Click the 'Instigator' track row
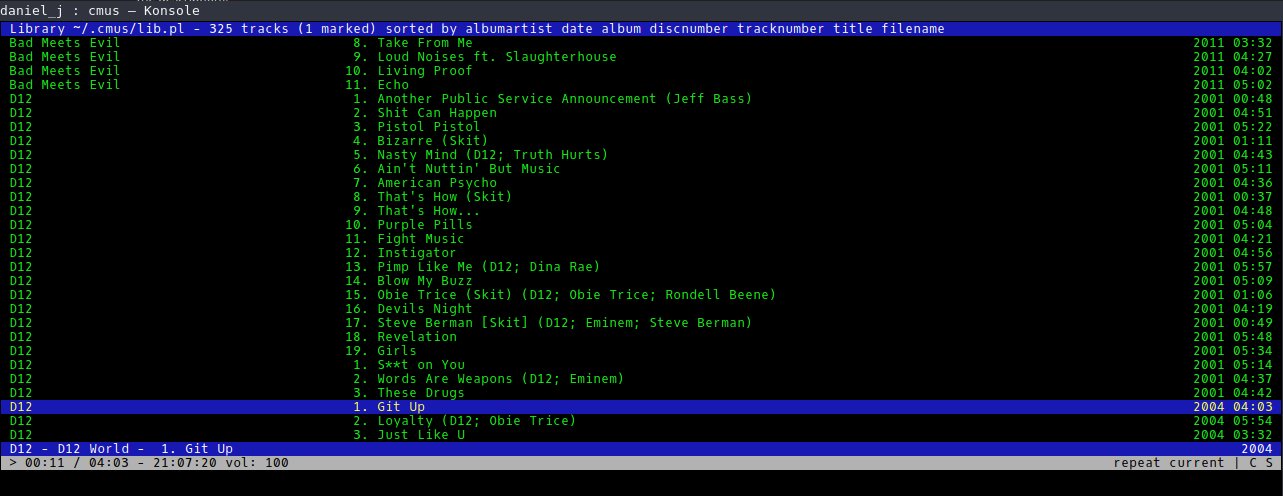 click(x=641, y=253)
